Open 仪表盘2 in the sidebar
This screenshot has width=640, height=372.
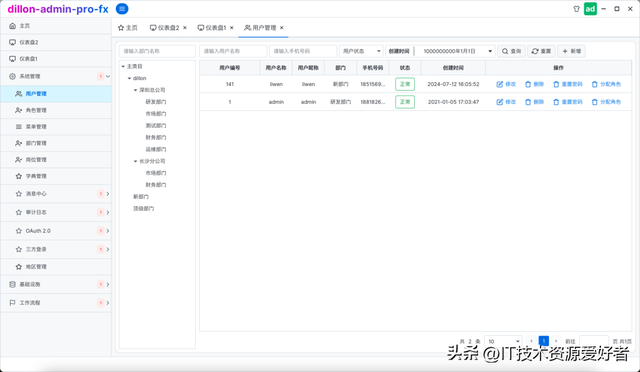56,42
